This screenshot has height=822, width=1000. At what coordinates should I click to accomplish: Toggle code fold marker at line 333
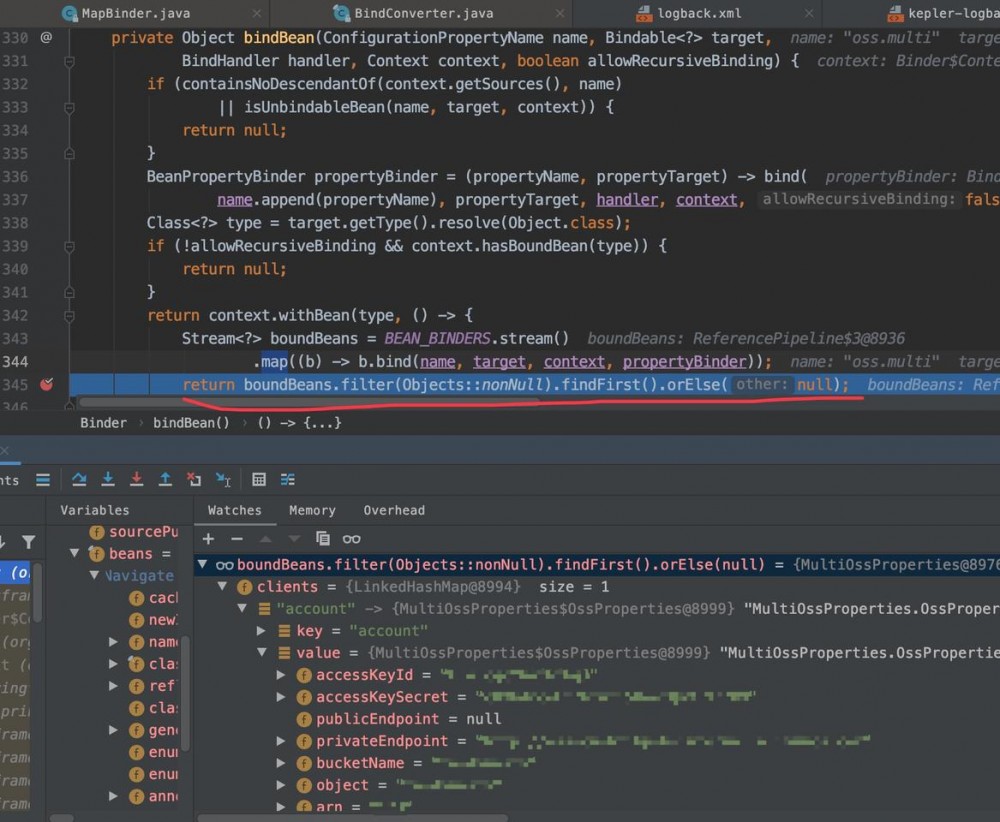(70, 108)
